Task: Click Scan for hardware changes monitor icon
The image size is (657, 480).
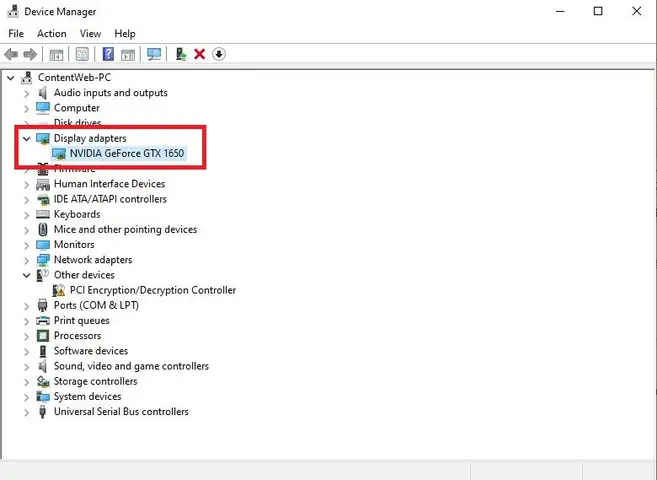Action: coord(154,54)
